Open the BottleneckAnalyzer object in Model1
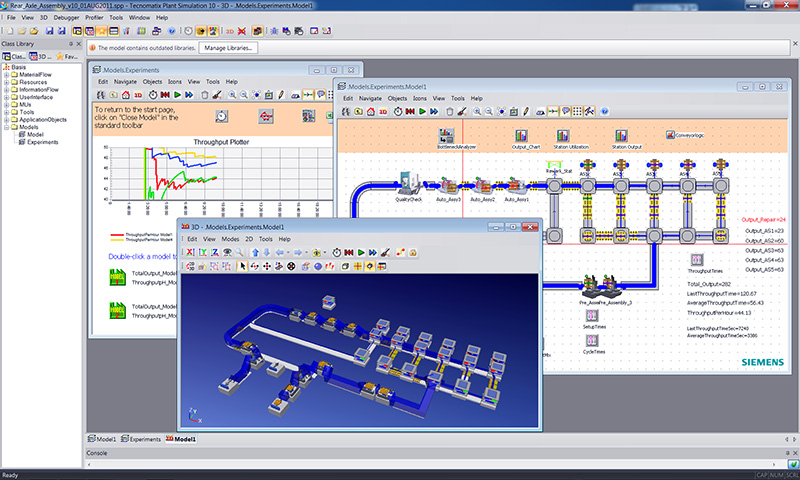The height and width of the screenshot is (480, 800). [x=445, y=135]
